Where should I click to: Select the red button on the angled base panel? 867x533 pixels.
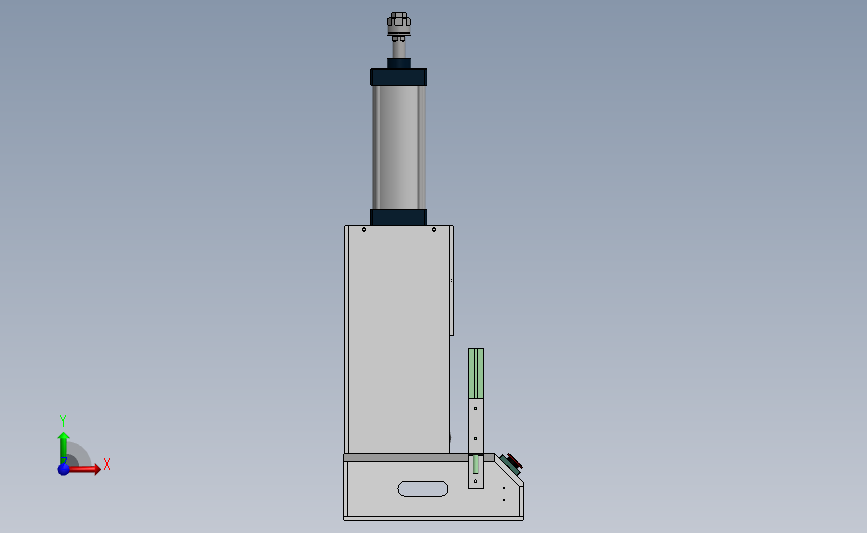(x=515, y=461)
